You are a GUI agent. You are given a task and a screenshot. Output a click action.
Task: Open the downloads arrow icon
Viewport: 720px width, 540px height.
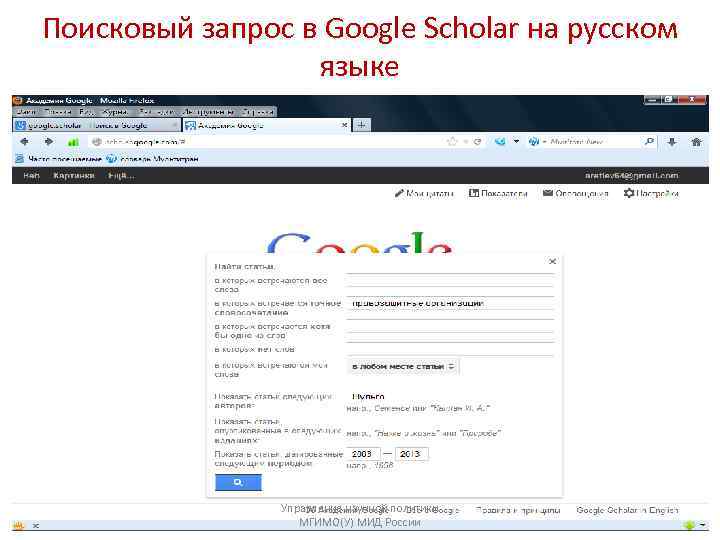(672, 142)
